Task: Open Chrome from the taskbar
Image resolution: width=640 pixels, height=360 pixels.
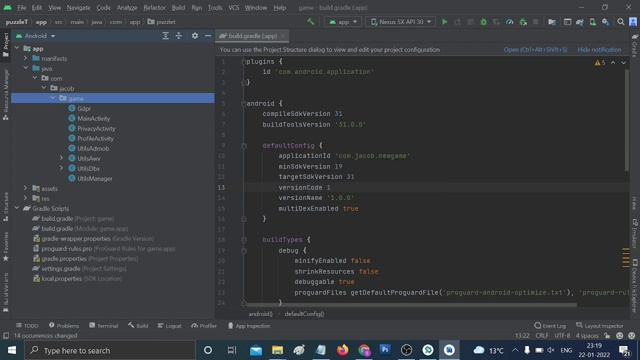Action: pos(364,350)
